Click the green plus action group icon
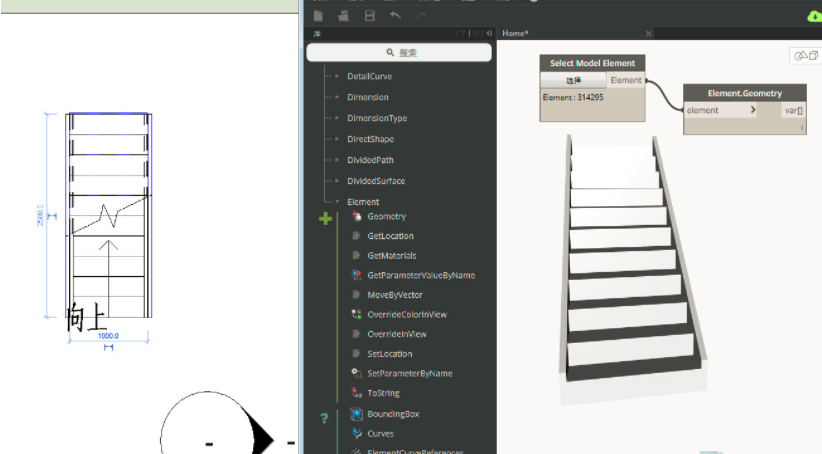The image size is (822, 454). click(x=326, y=219)
